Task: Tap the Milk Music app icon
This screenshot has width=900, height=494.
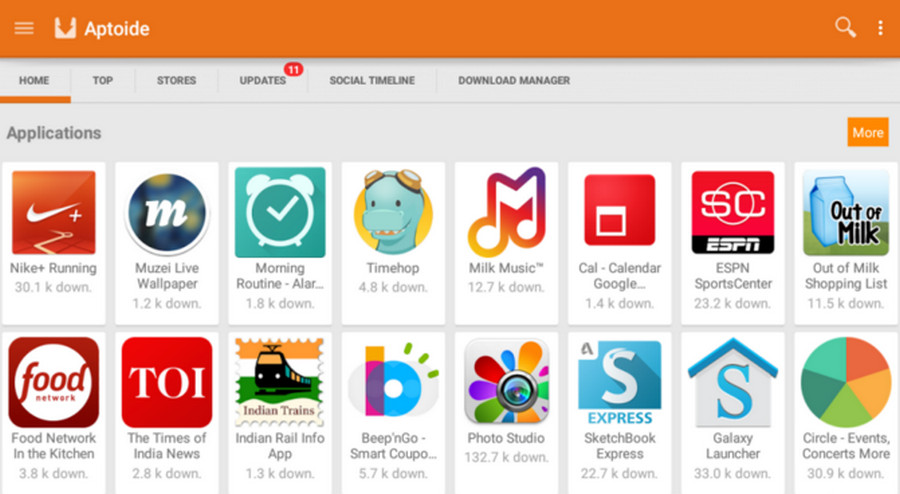Action: (x=506, y=212)
